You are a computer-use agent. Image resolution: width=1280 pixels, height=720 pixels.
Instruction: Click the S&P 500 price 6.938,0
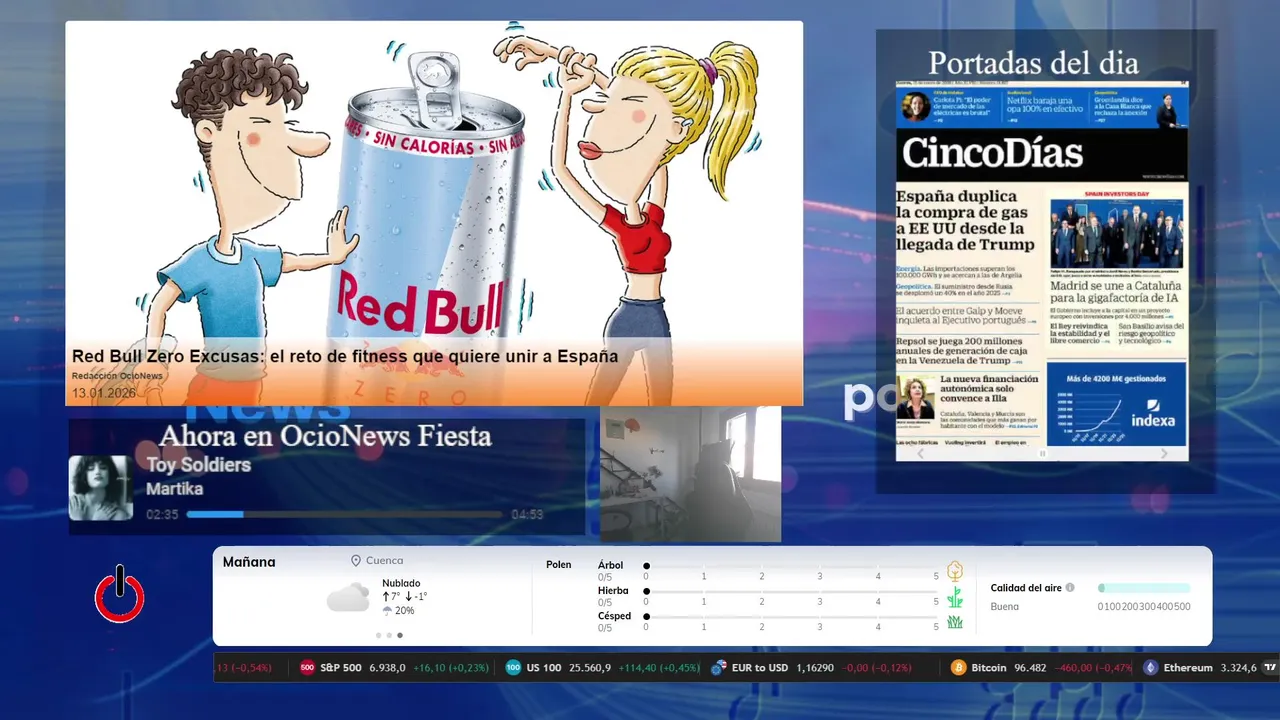pyautogui.click(x=388, y=668)
